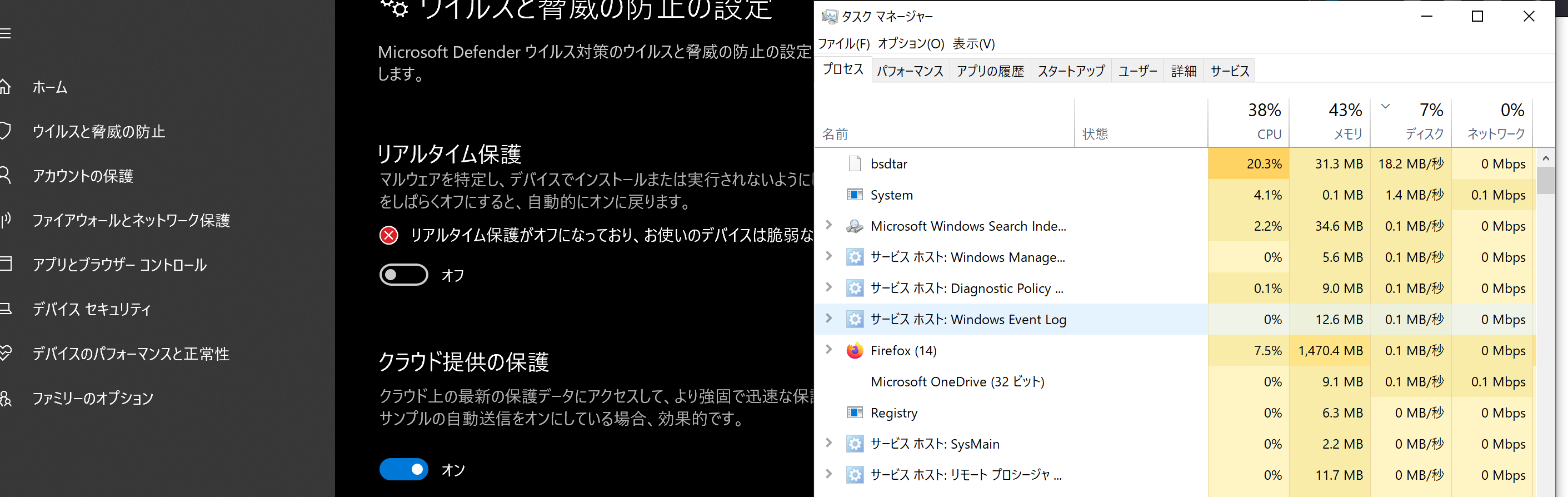Screen dimensions: 1568x497
Task: Click the bsdtar process file icon
Action: (x=855, y=164)
